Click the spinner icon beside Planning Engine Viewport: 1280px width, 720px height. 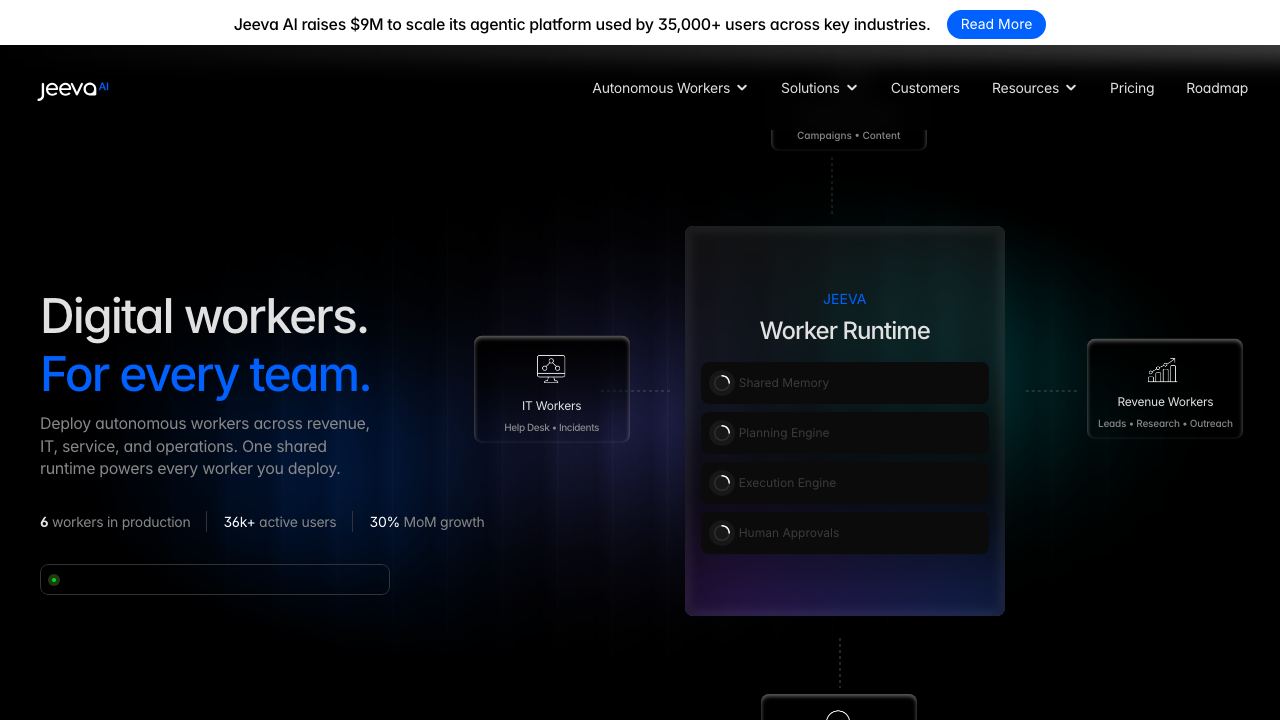[722, 433]
